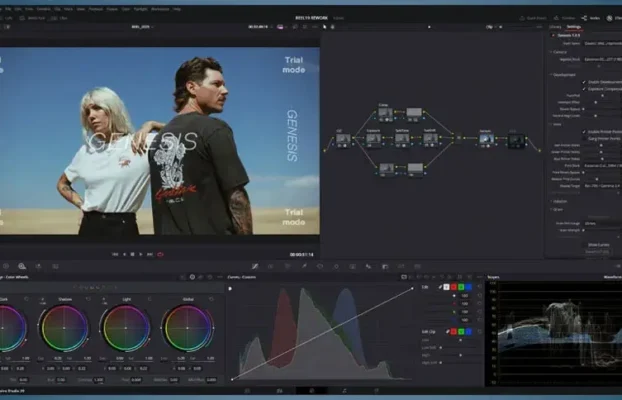Click the highlighted viewer mode icon beside timecode
The height and width of the screenshot is (400, 622).
pos(280,27)
